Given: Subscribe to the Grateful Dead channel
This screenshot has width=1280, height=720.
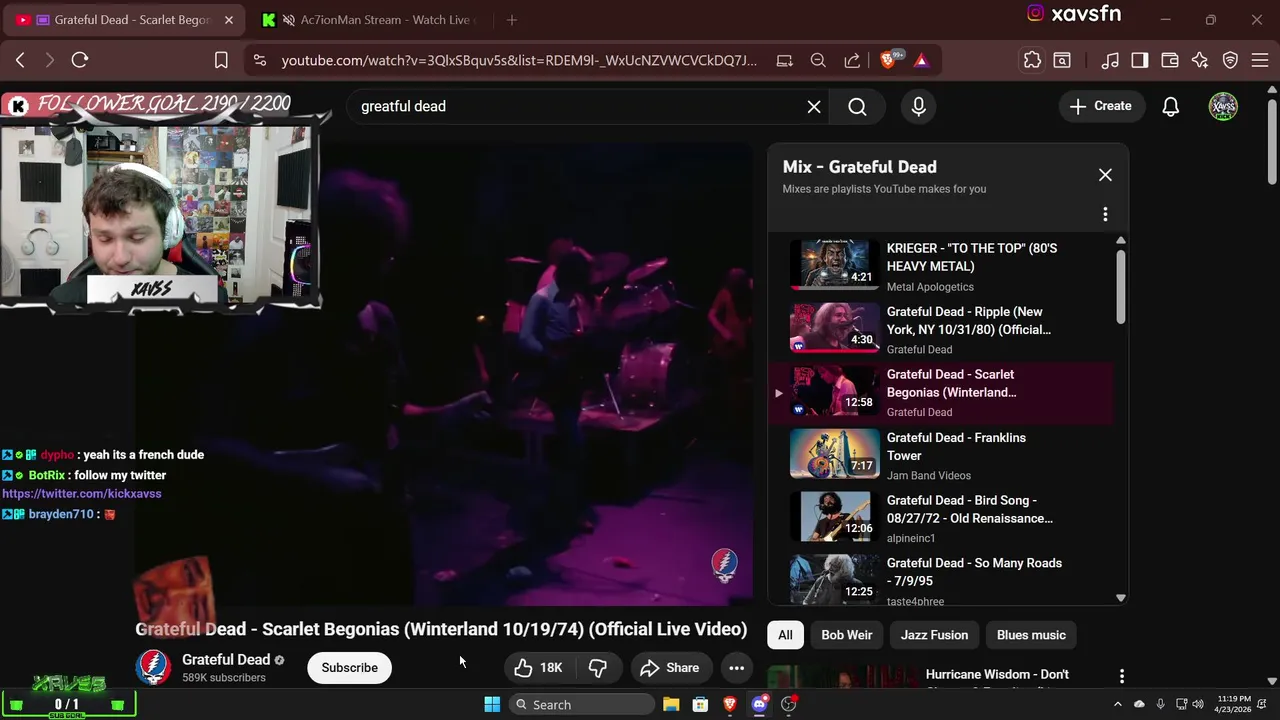Looking at the screenshot, I should [x=350, y=668].
